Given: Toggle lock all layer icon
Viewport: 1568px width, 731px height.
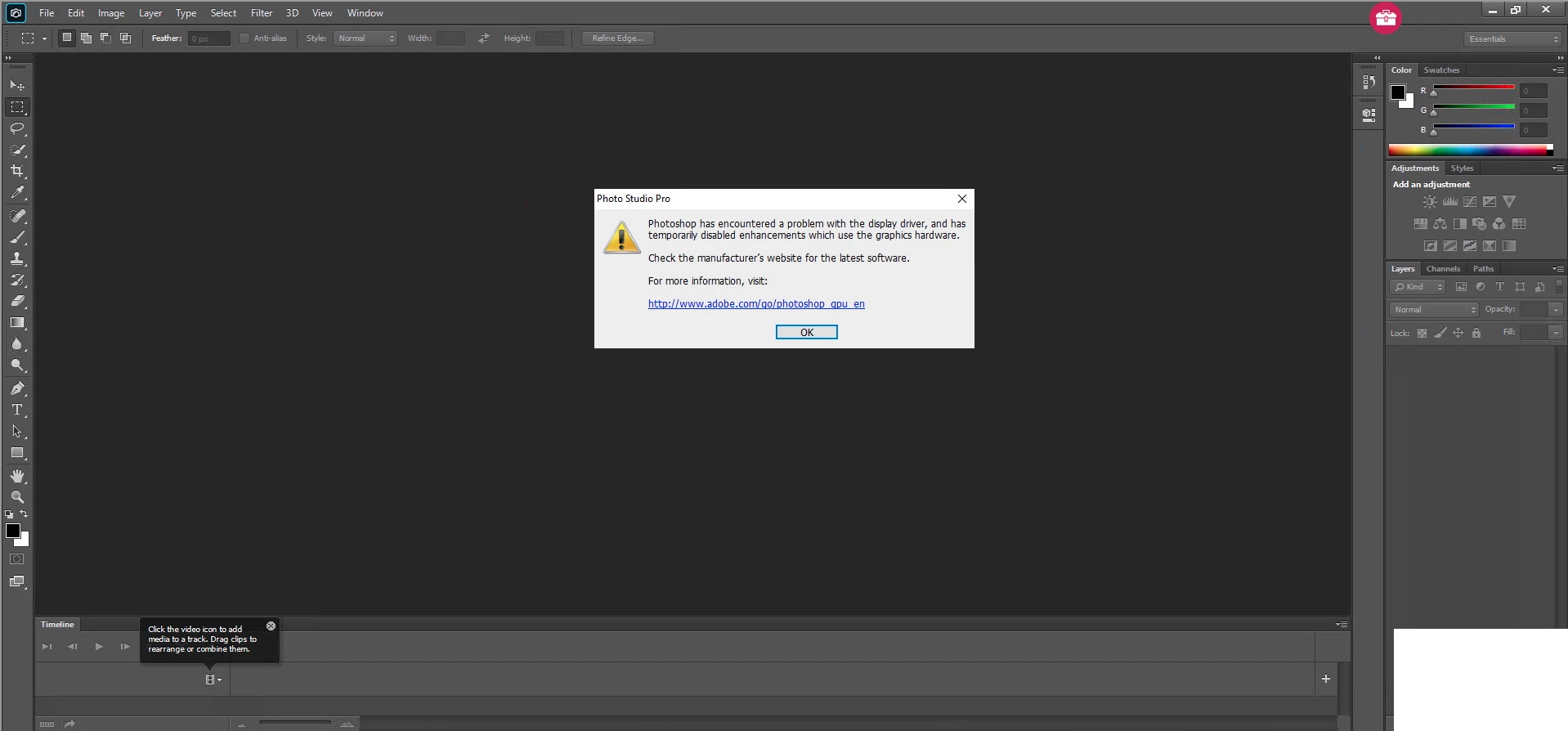Looking at the screenshot, I should (1476, 333).
